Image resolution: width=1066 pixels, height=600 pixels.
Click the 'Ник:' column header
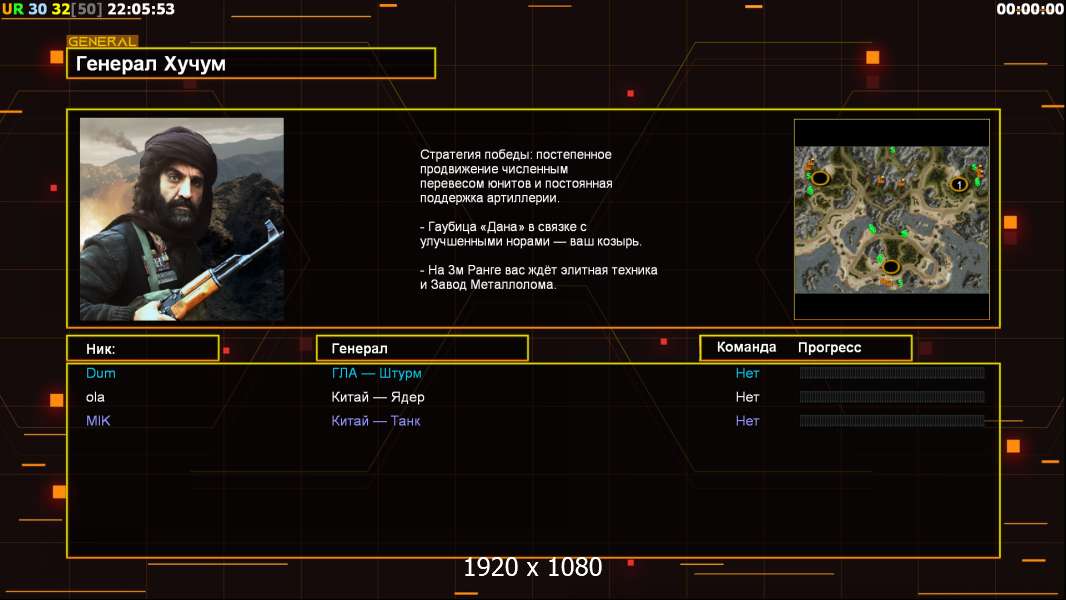[x=143, y=349]
